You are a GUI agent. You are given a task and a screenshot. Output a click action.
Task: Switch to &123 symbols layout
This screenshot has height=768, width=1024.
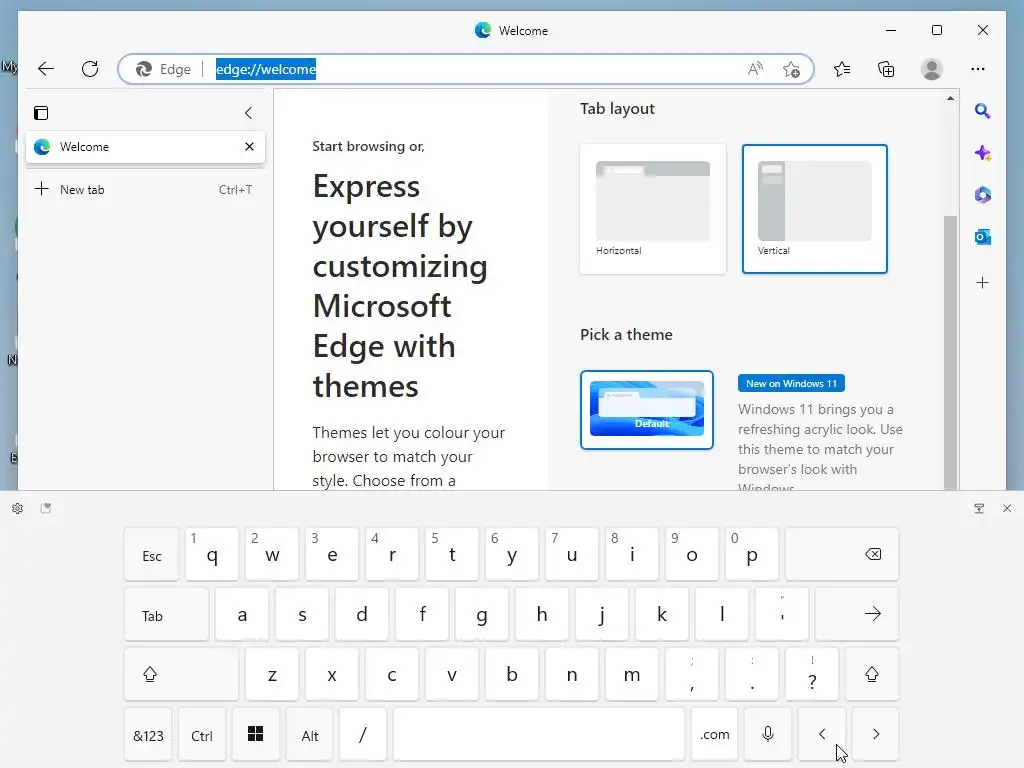(148, 735)
